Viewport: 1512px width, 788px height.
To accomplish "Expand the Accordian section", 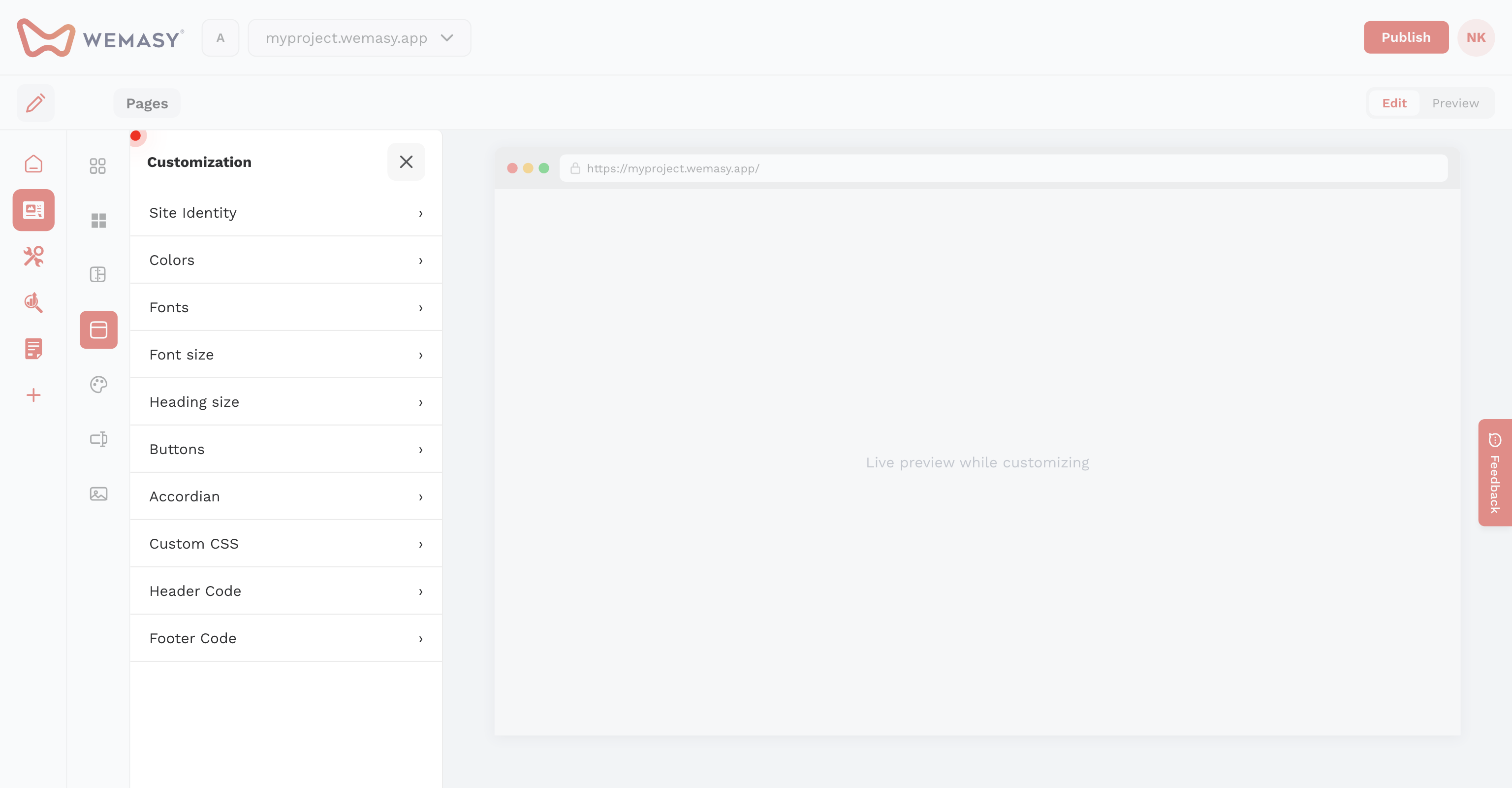I will [286, 496].
